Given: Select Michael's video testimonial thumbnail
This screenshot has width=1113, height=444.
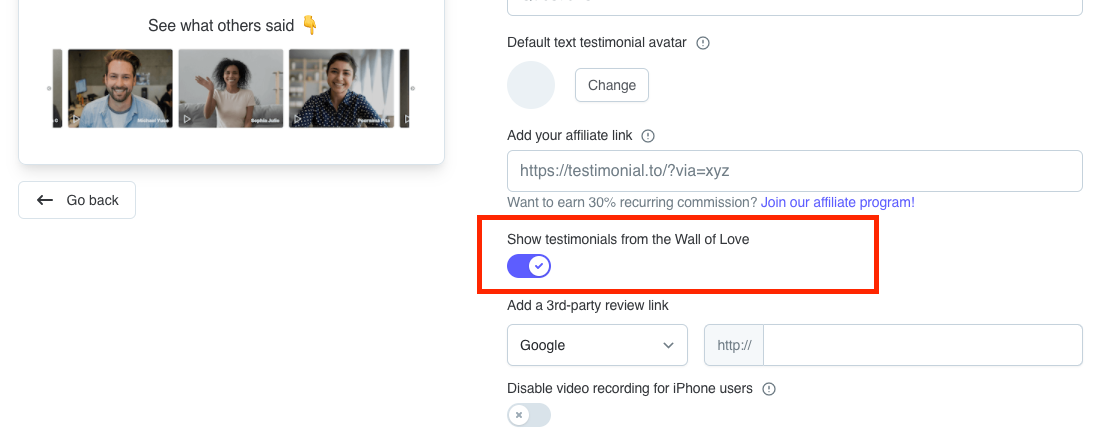Looking at the screenshot, I should 120,89.
